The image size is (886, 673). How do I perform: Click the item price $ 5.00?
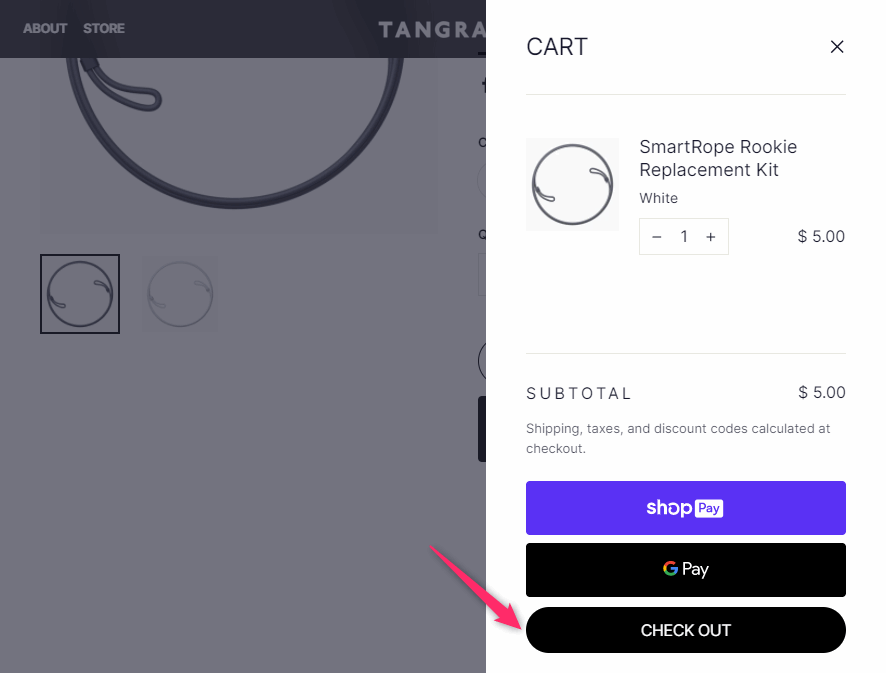click(821, 237)
